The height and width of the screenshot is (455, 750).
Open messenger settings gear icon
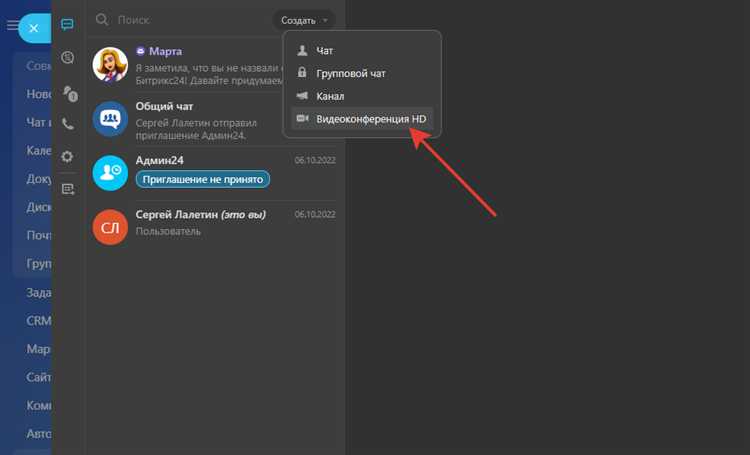pos(67,156)
